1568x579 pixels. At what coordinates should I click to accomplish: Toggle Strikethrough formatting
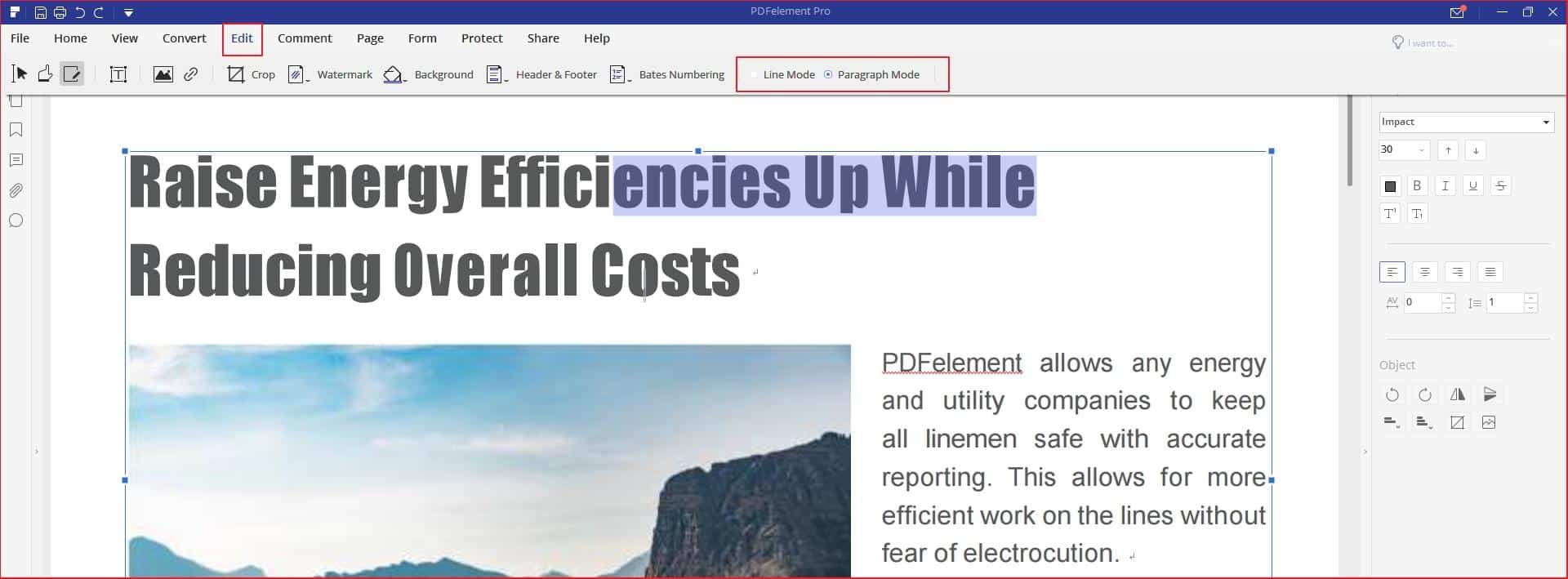pyautogui.click(x=1500, y=186)
